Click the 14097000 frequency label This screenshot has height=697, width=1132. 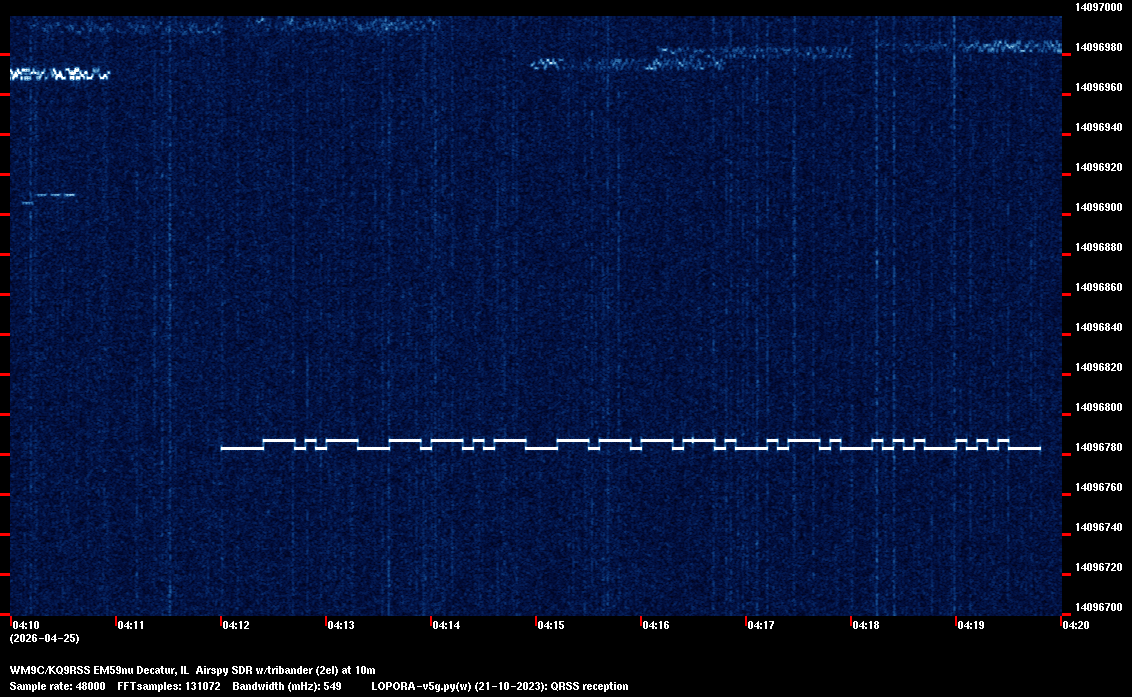pos(1098,7)
